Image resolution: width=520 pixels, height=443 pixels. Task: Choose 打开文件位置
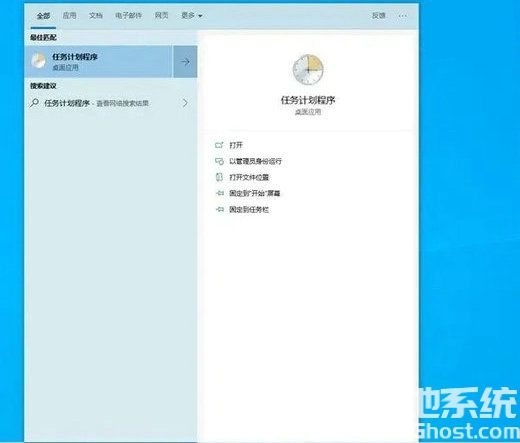[x=249, y=177]
